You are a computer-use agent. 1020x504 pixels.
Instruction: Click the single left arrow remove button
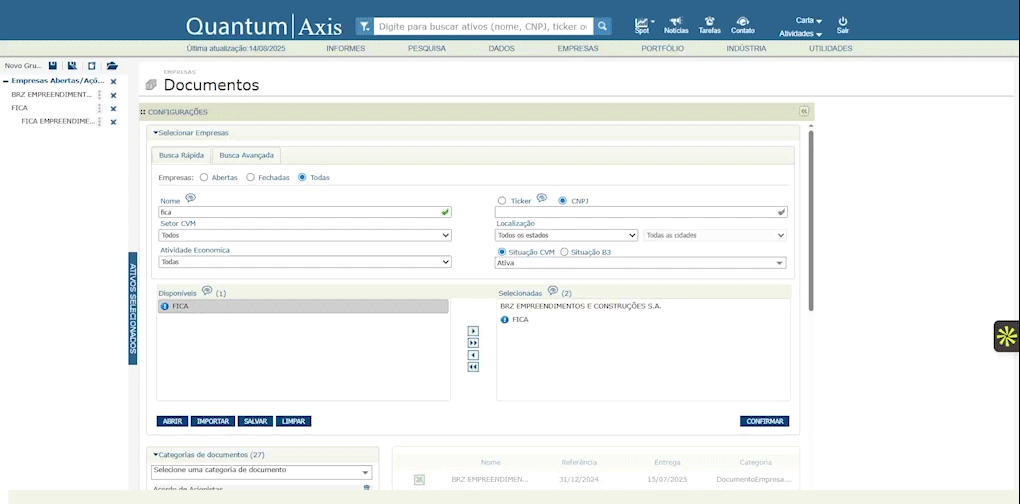point(474,355)
